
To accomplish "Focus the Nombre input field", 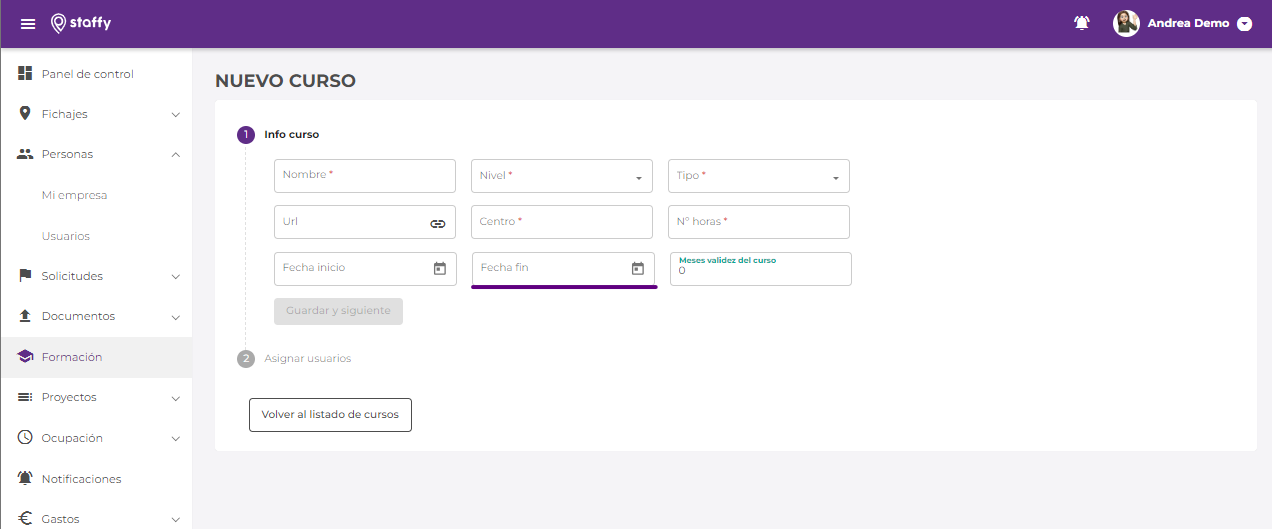I will pyautogui.click(x=364, y=176).
